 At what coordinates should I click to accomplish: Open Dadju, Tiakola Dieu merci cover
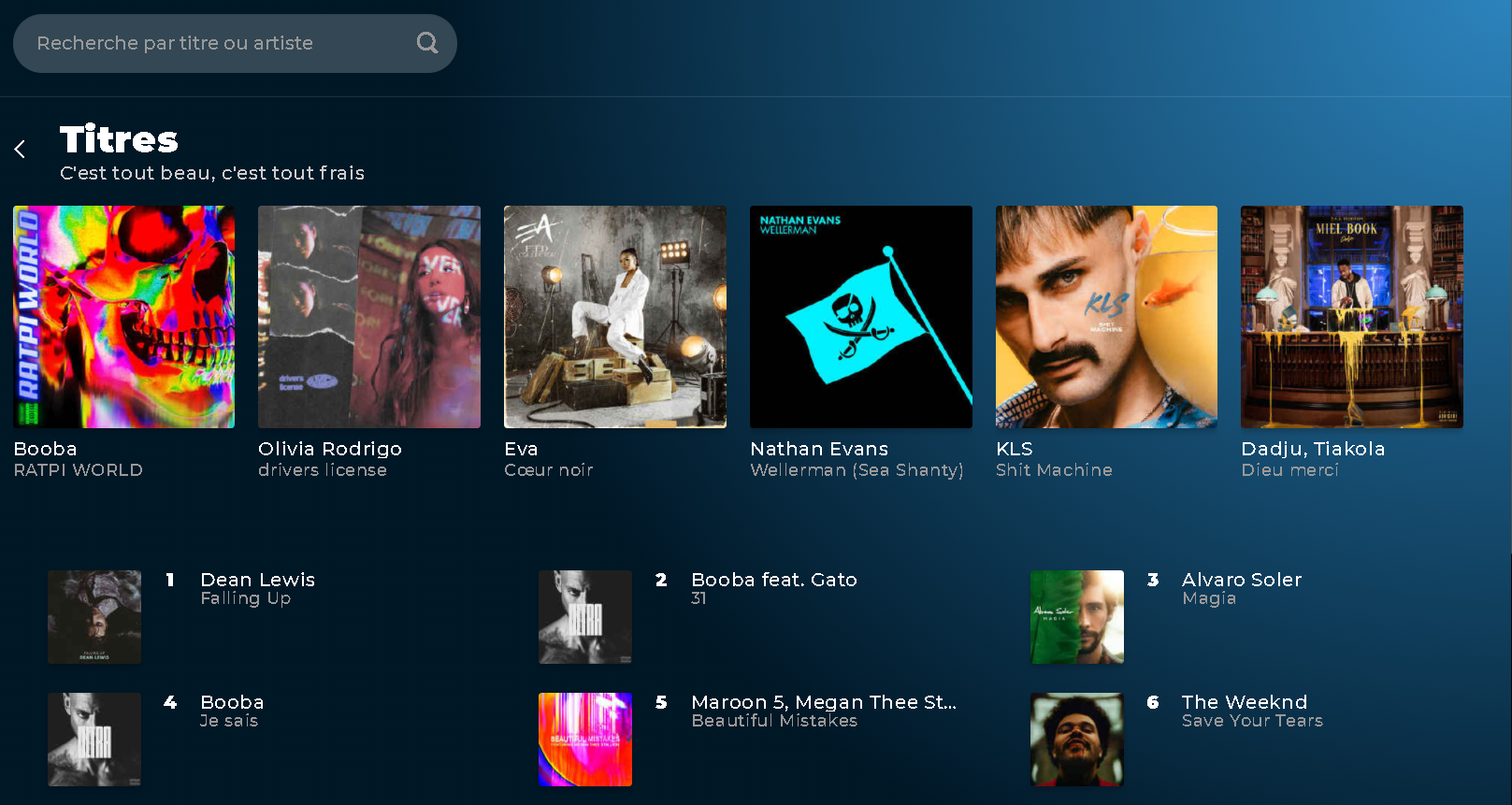click(x=1352, y=317)
